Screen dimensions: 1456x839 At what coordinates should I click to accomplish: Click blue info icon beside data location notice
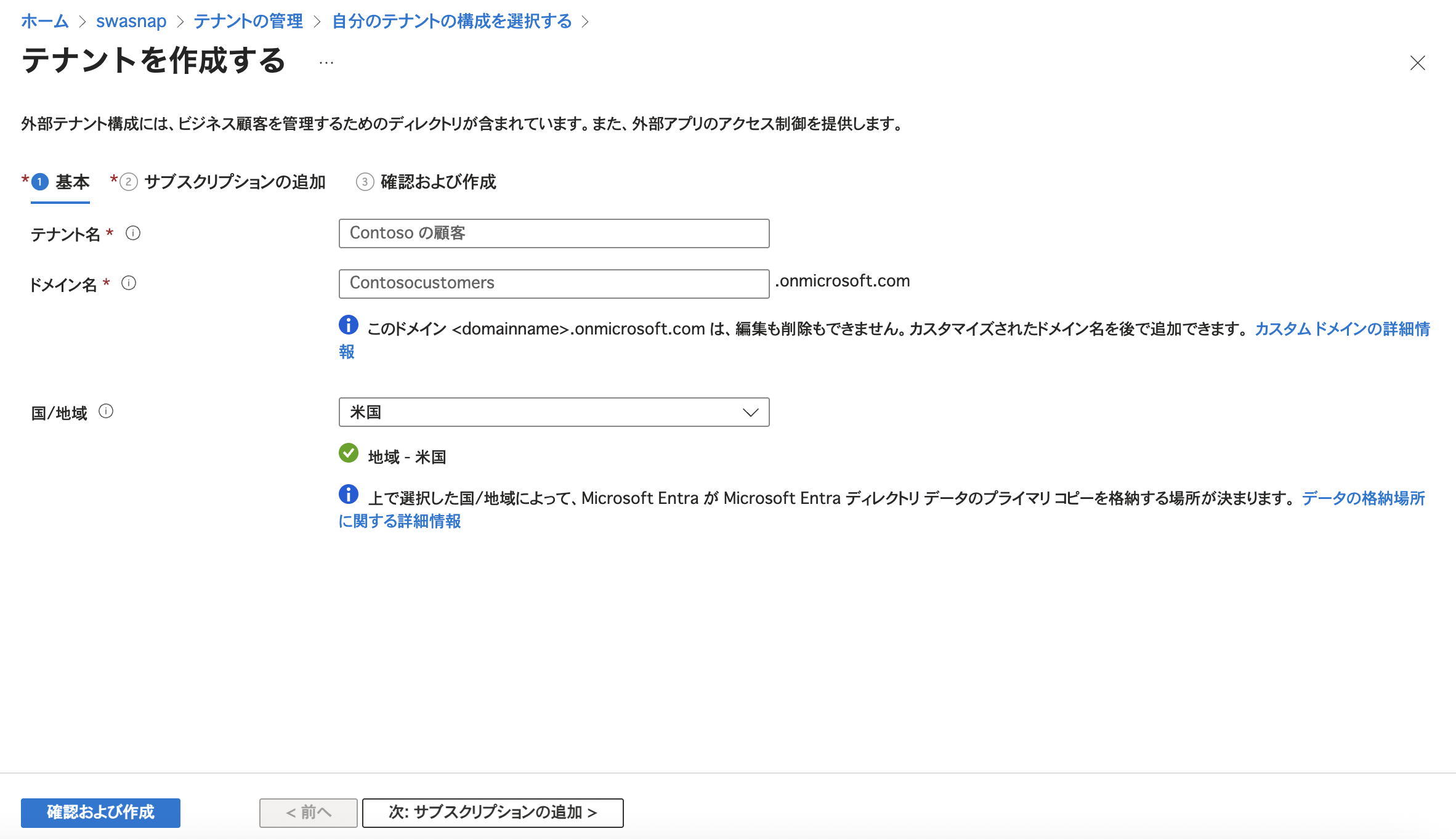(x=349, y=494)
